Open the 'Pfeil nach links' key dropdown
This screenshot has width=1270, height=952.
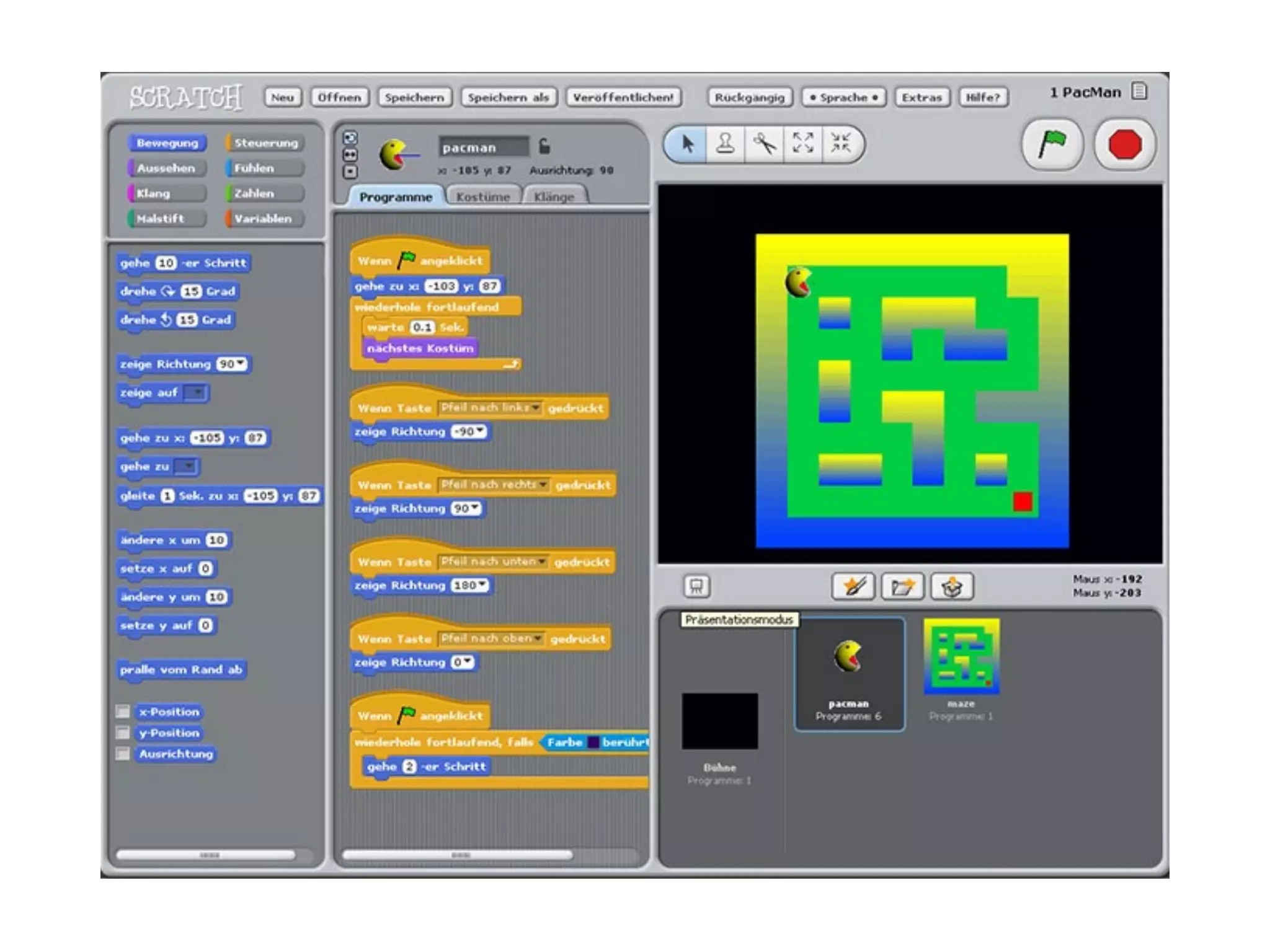pos(535,408)
